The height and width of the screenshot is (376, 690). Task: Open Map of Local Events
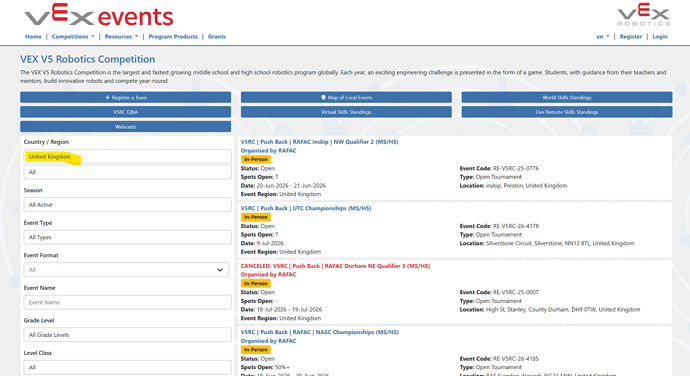pos(346,97)
